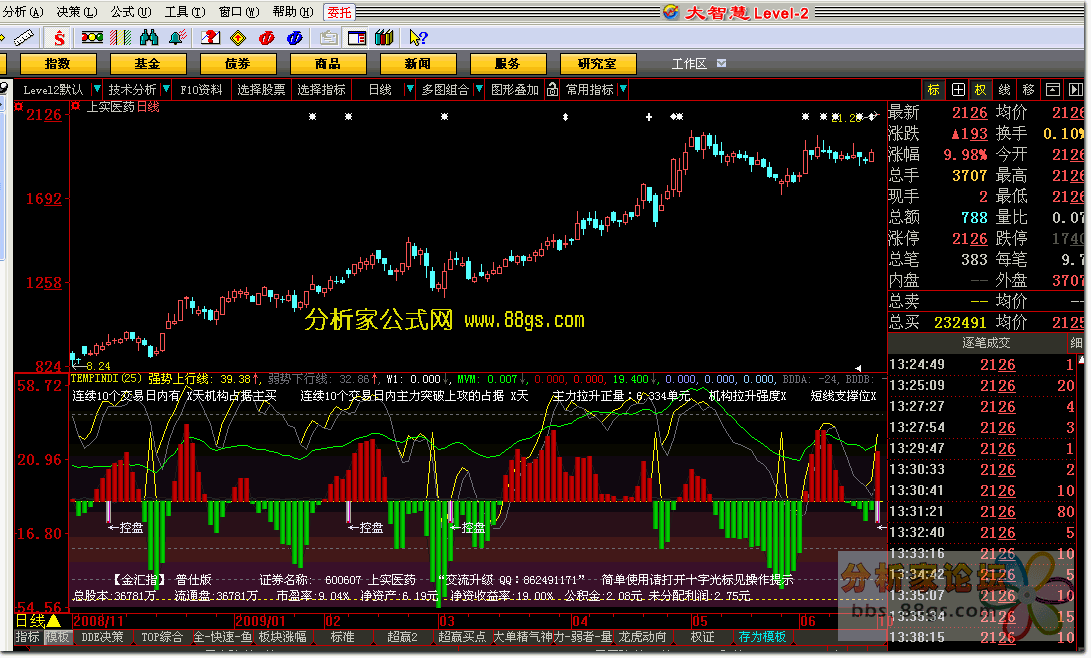Click the blue phi symbol icon
This screenshot has width=1091, height=658.
click(x=294, y=38)
